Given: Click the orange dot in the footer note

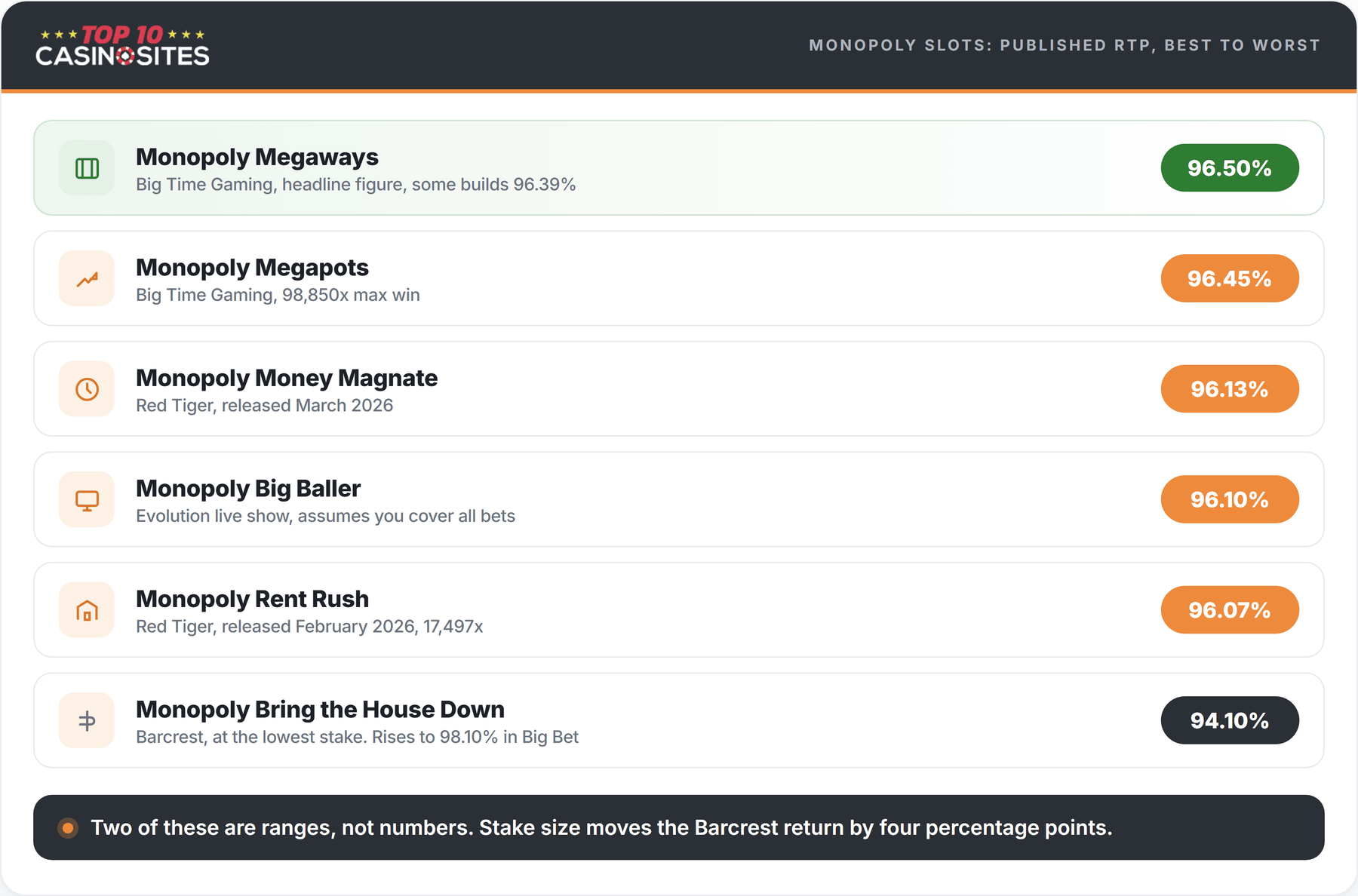Looking at the screenshot, I should click(68, 828).
